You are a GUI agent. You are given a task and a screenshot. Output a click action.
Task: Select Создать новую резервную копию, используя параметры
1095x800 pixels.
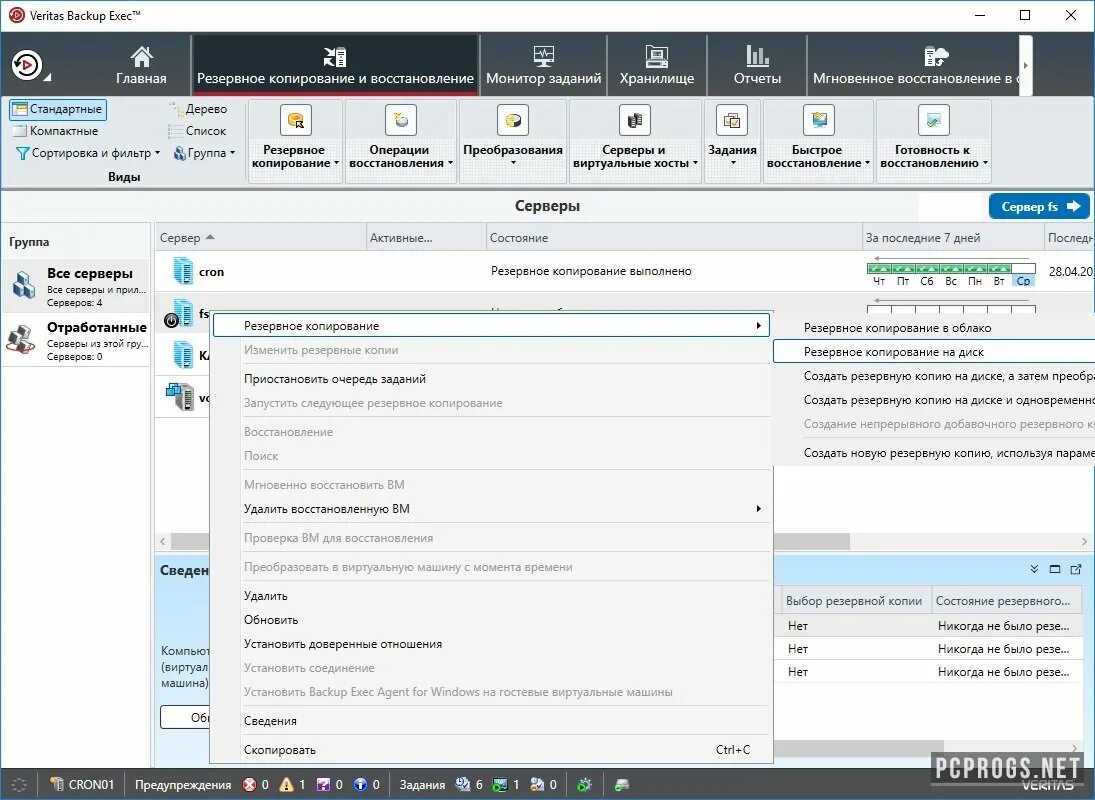[948, 453]
